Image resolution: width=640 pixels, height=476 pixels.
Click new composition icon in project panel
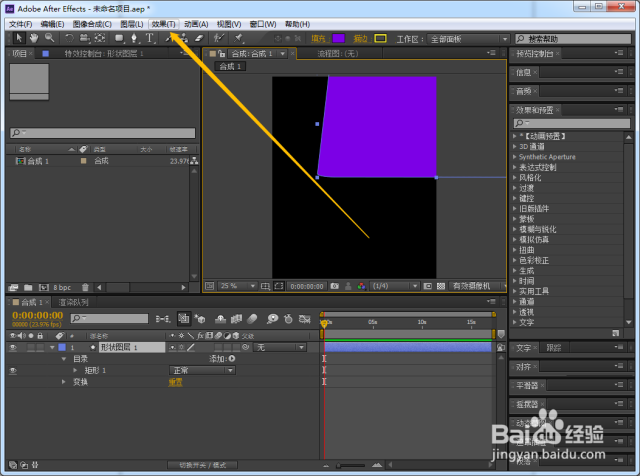(43, 287)
